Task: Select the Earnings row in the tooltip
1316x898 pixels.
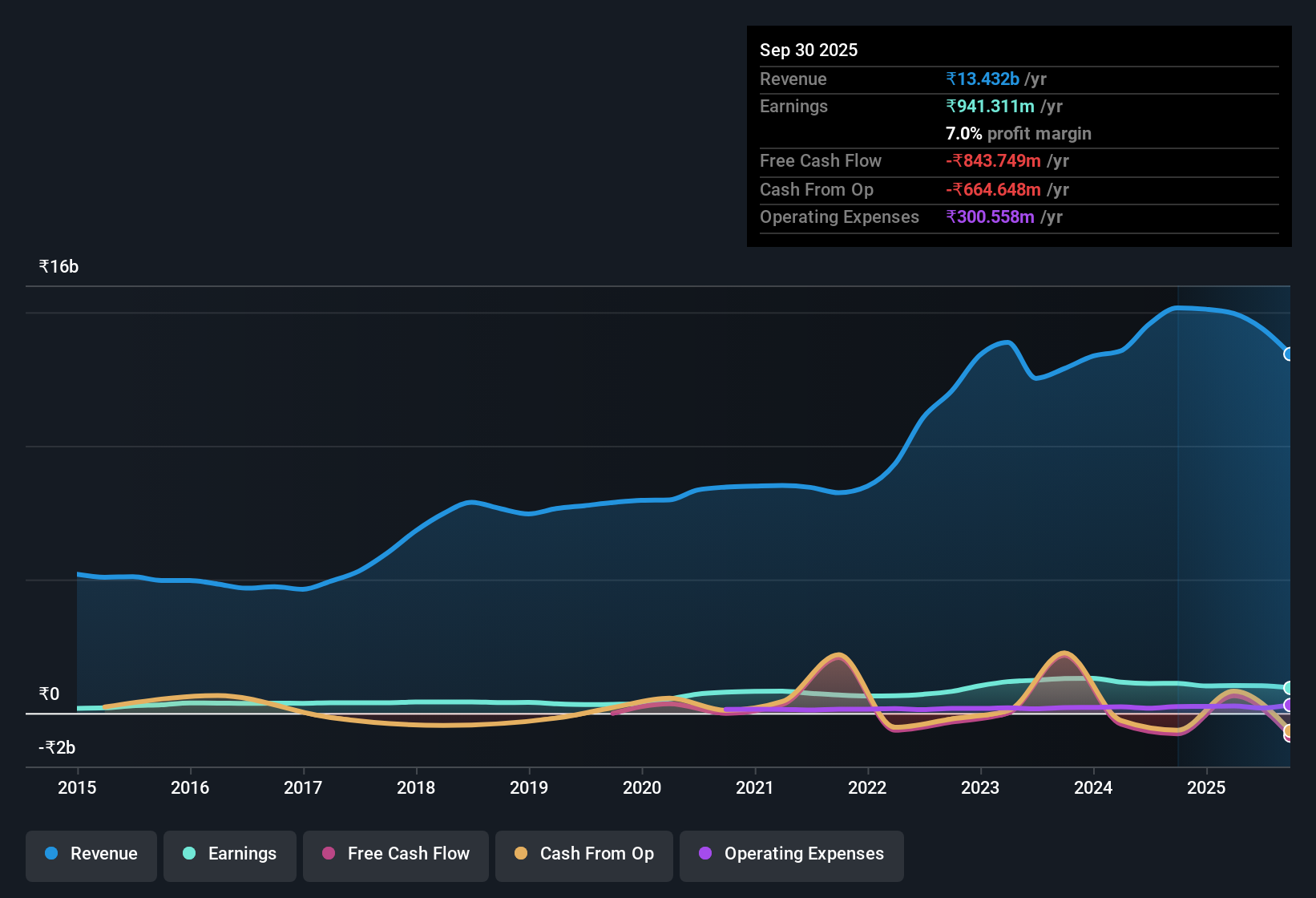Action: point(1019,106)
